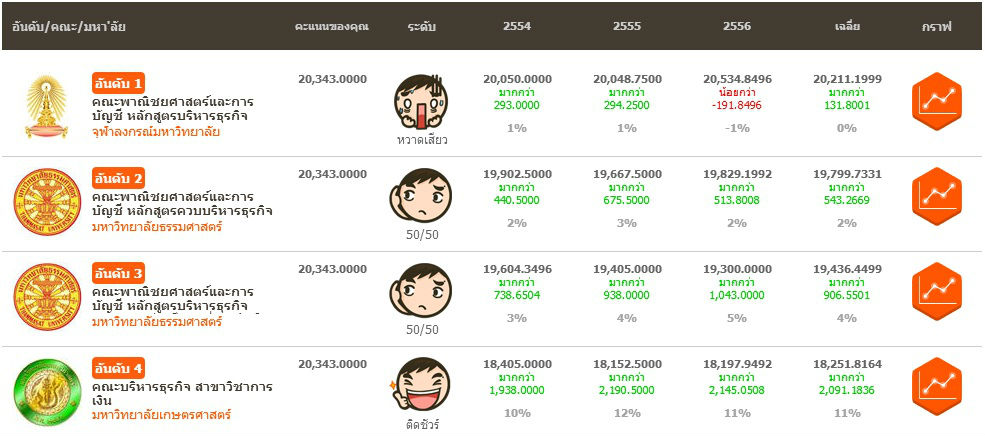Open จุฬาลงกรณ์มหาวิทยาลัย university link
Screen dimensions: 985x436
(x=155, y=132)
